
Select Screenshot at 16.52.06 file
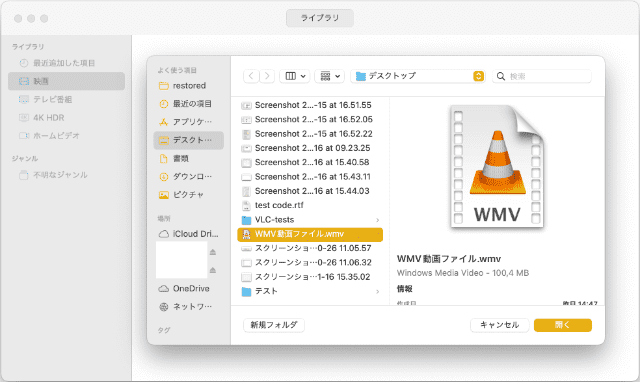coord(310,120)
